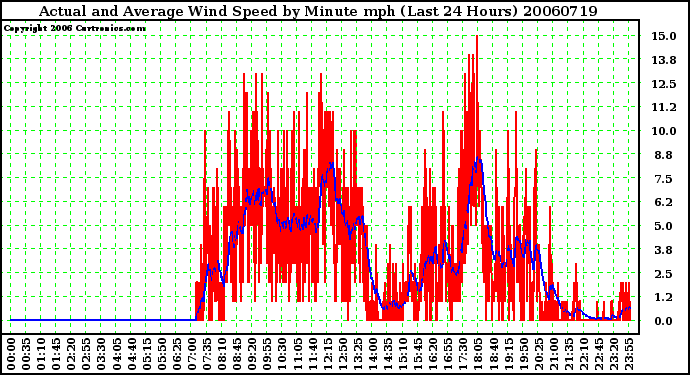
Task: Click the 11:05 time label
Action: pos(297,354)
